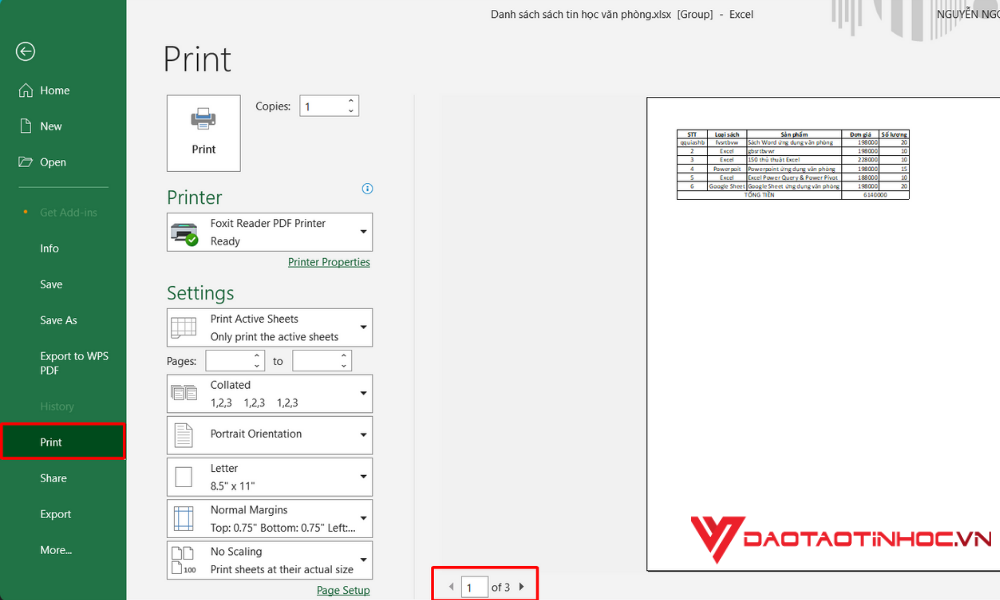Open the Foxit Reader PDF Printer dropdown
This screenshot has height=600, width=1000.
[269, 231]
